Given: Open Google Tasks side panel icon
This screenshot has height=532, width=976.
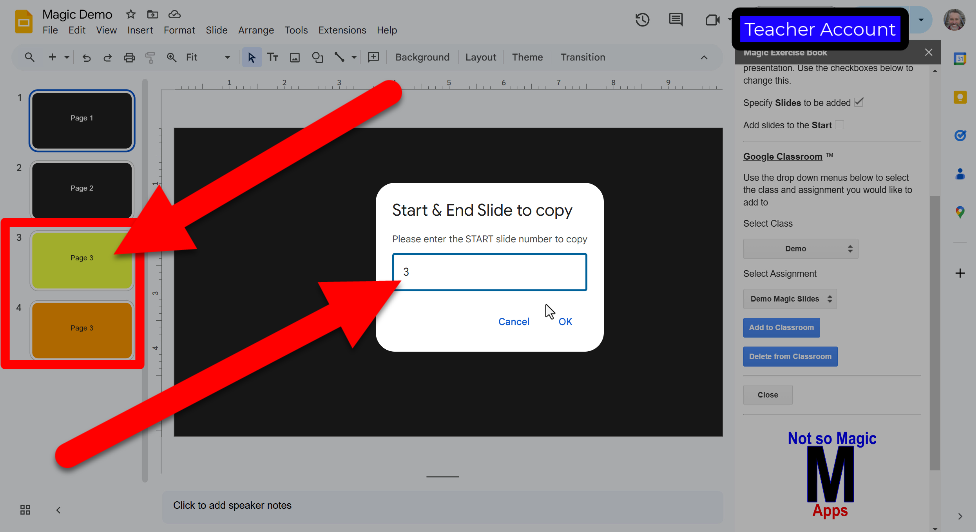Looking at the screenshot, I should pos(960,135).
